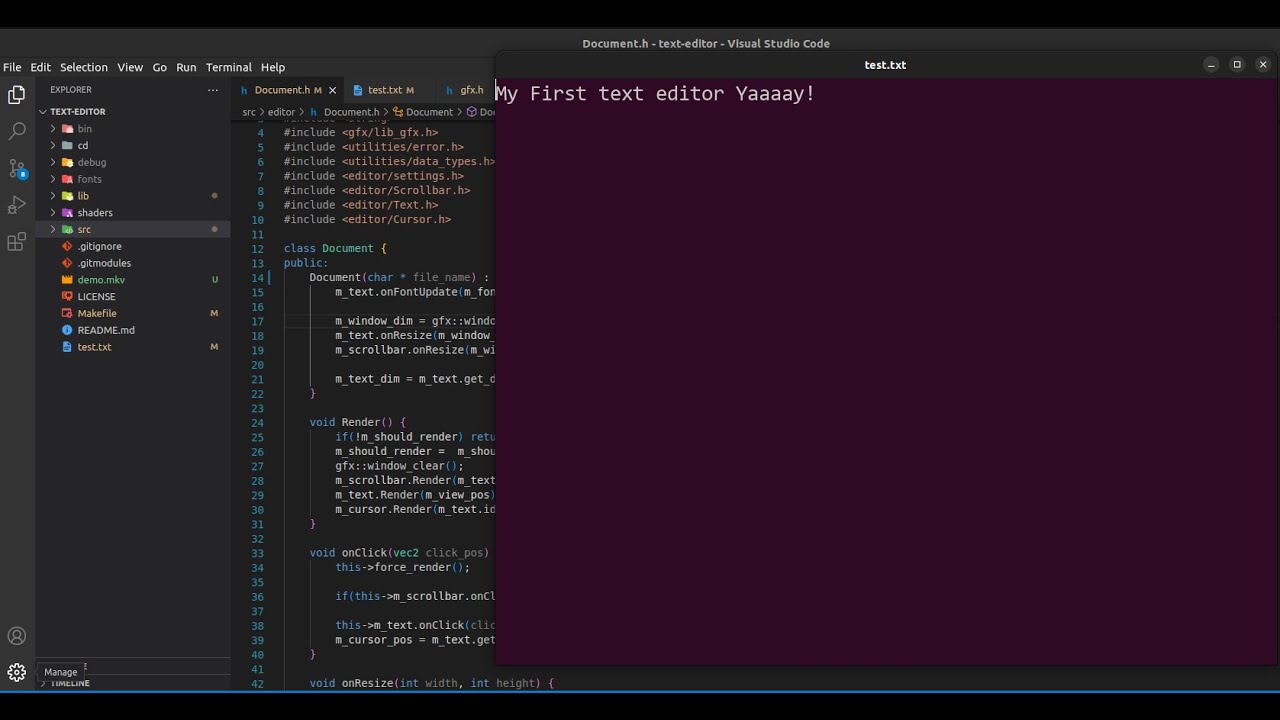Open Run and Debug view

(x=17, y=205)
